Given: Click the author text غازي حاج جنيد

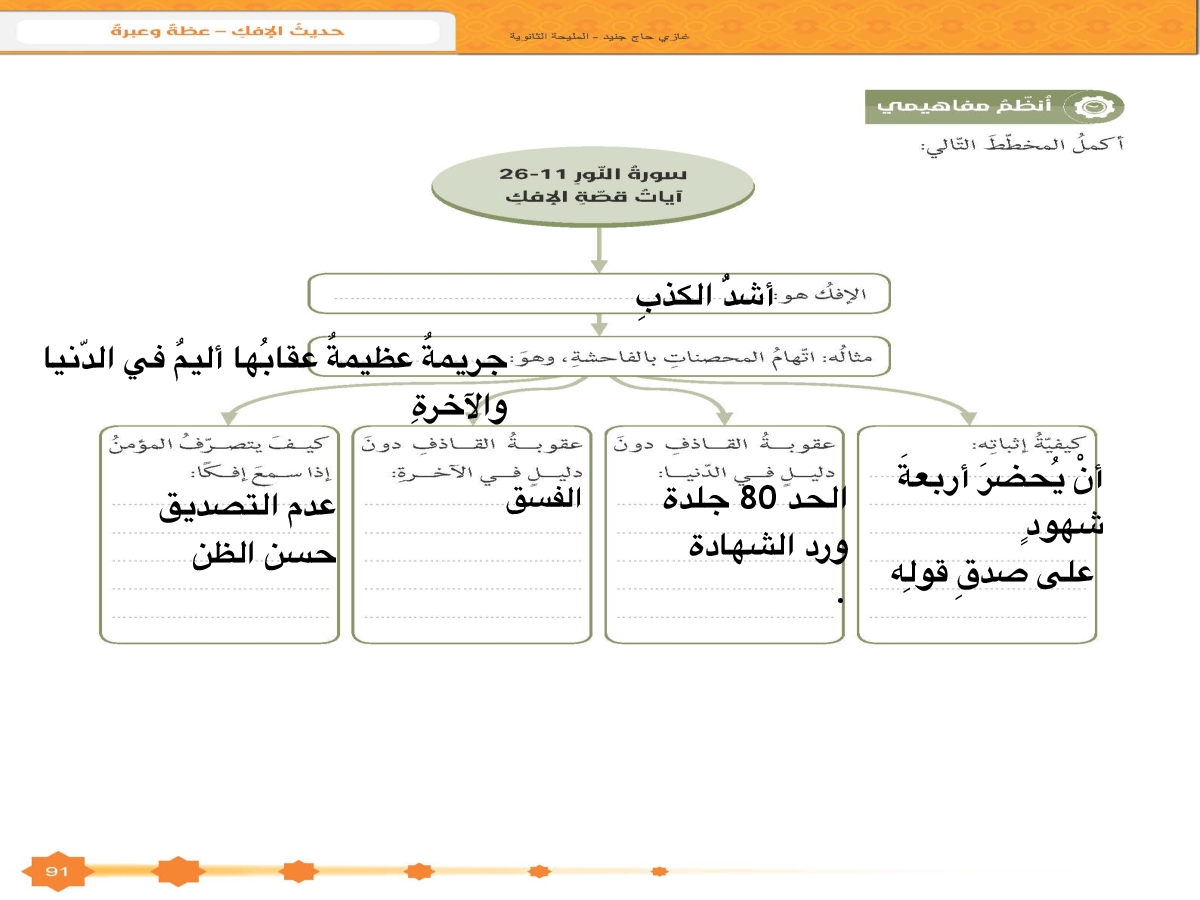Looking at the screenshot, I should pos(600,36).
